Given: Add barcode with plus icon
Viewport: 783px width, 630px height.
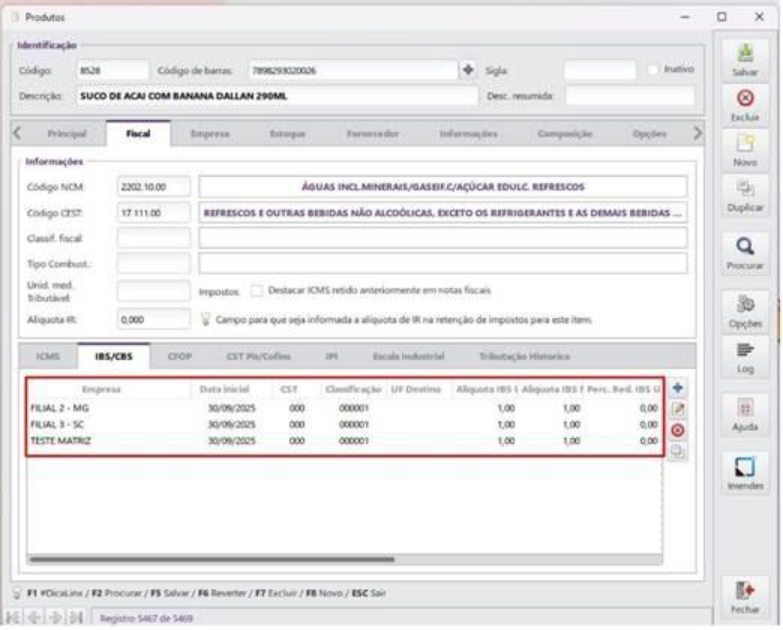Looking at the screenshot, I should tap(466, 71).
